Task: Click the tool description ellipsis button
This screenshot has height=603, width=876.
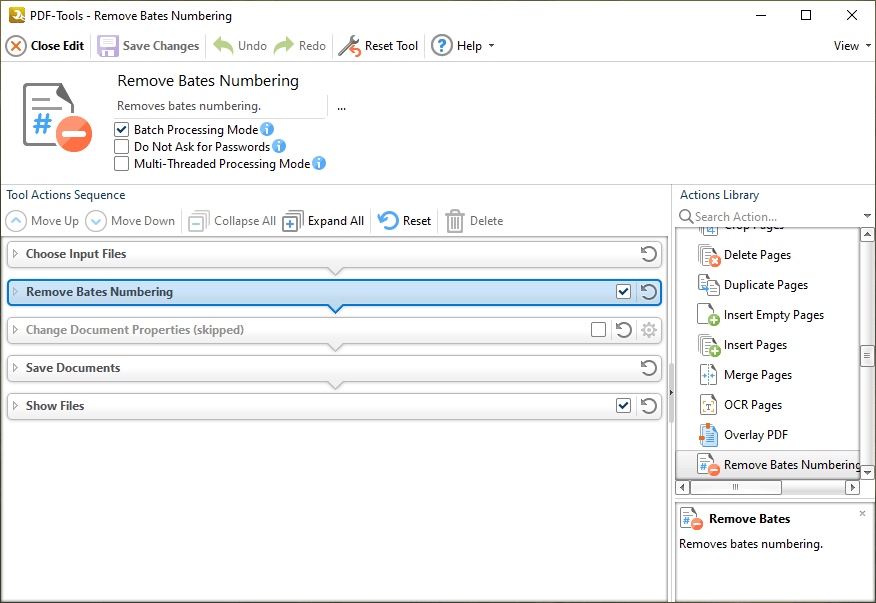Action: [x=341, y=107]
